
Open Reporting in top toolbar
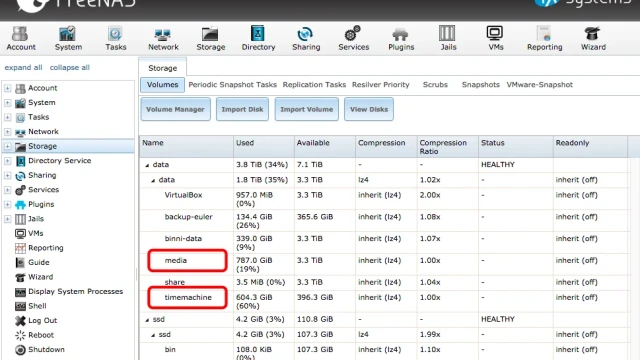click(x=544, y=38)
